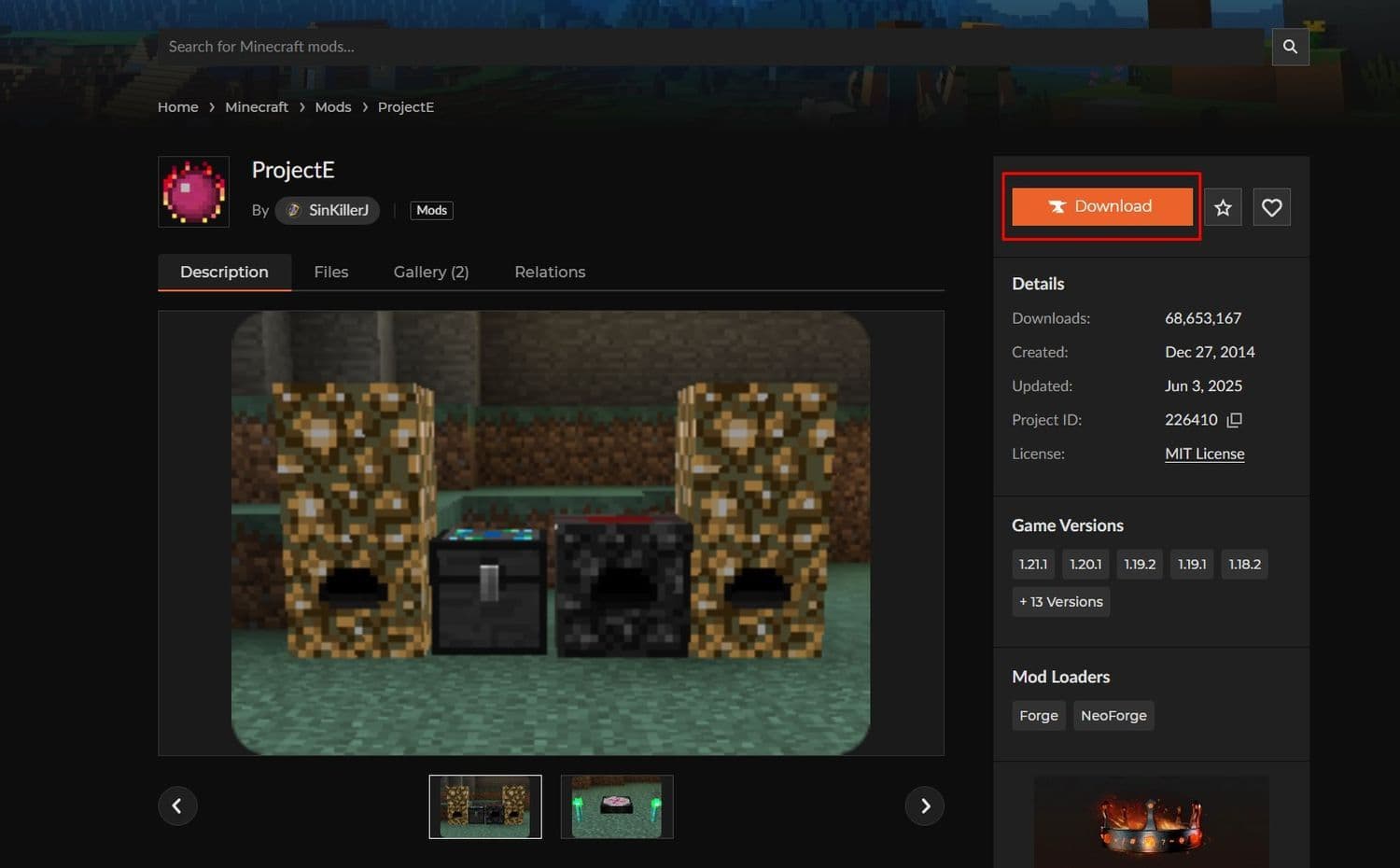The image size is (1400, 868).
Task: Select the NeoForge mod loader filter
Action: coord(1113,715)
